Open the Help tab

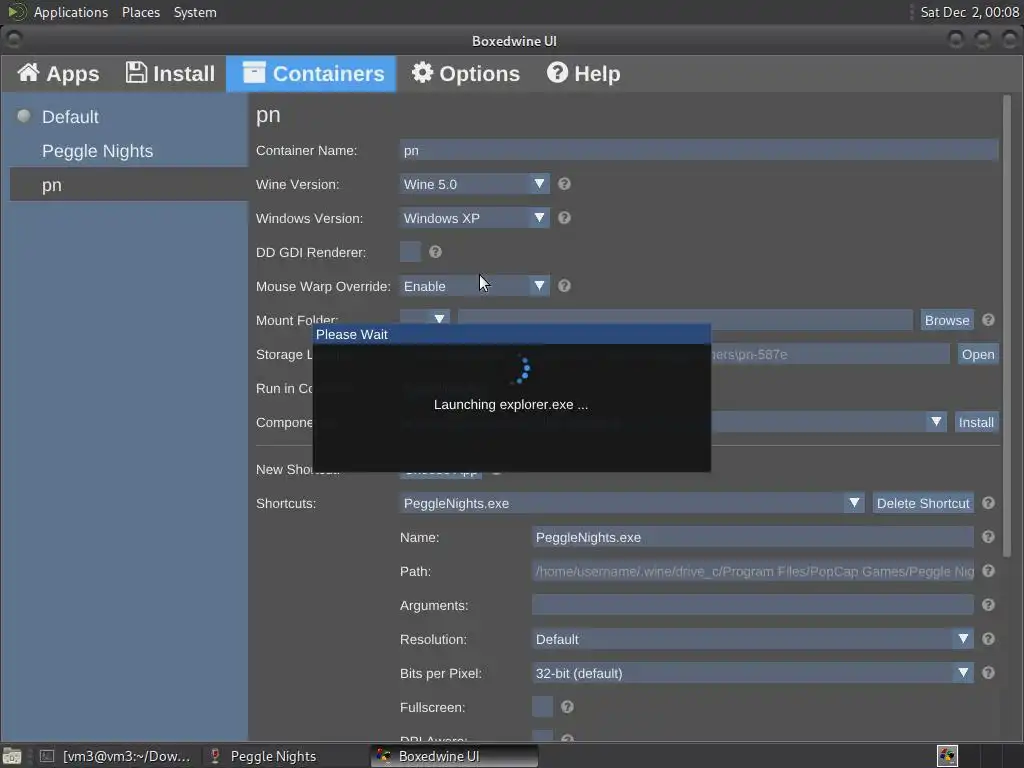click(583, 74)
